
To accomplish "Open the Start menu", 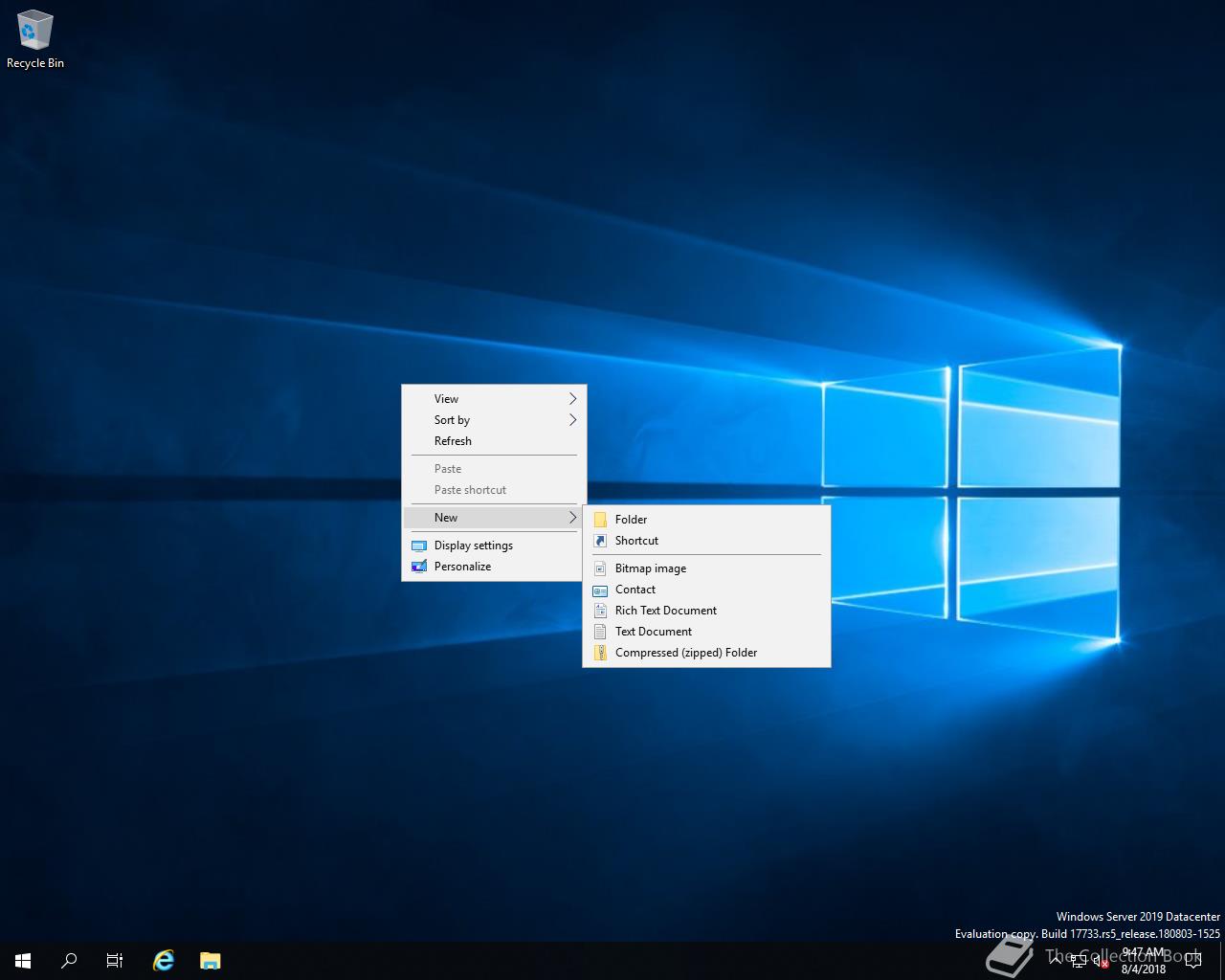I will [23, 960].
